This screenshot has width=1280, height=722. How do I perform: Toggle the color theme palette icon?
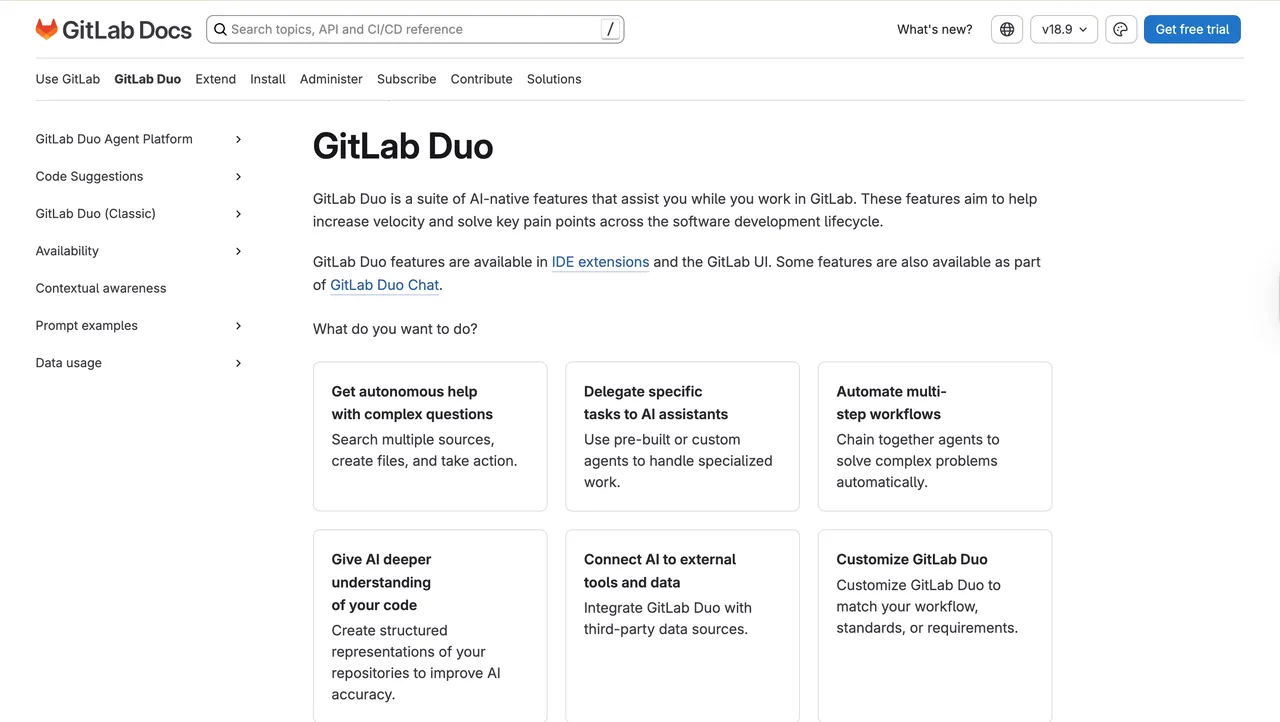pyautogui.click(x=1121, y=30)
